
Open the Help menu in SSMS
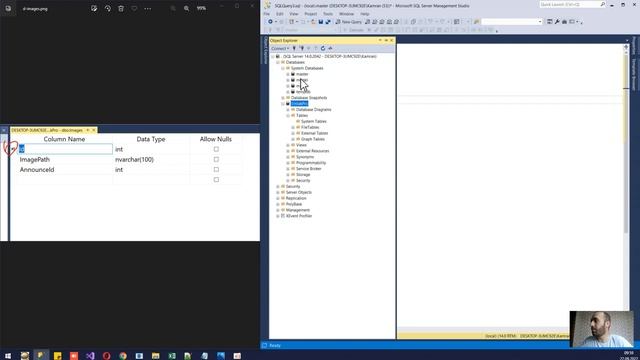pos(364,14)
